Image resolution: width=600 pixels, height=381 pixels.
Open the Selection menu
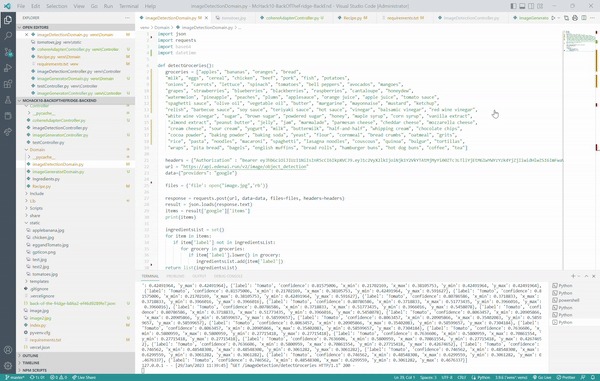57,6
